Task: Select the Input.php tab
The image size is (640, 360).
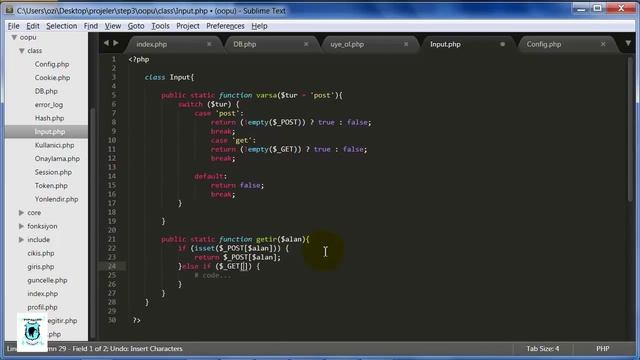Action: [445, 44]
